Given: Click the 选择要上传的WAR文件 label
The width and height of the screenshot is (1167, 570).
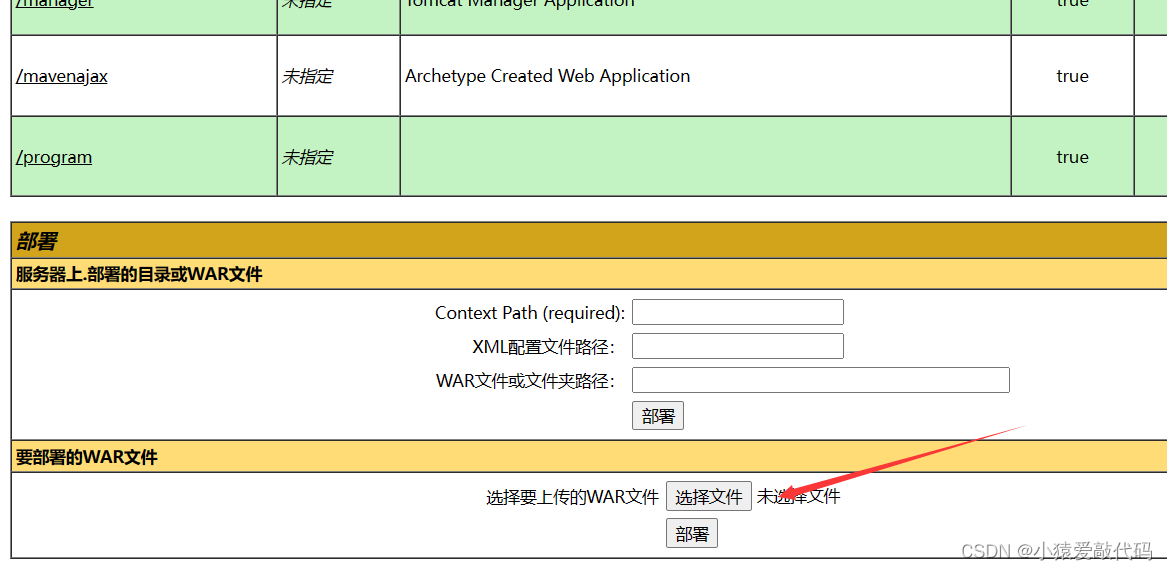Looking at the screenshot, I should 572,496.
